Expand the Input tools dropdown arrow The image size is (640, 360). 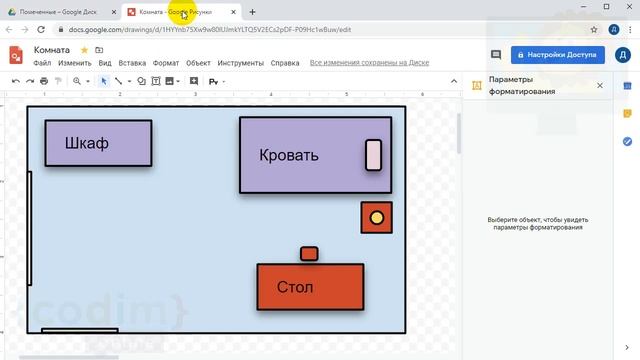click(x=224, y=82)
